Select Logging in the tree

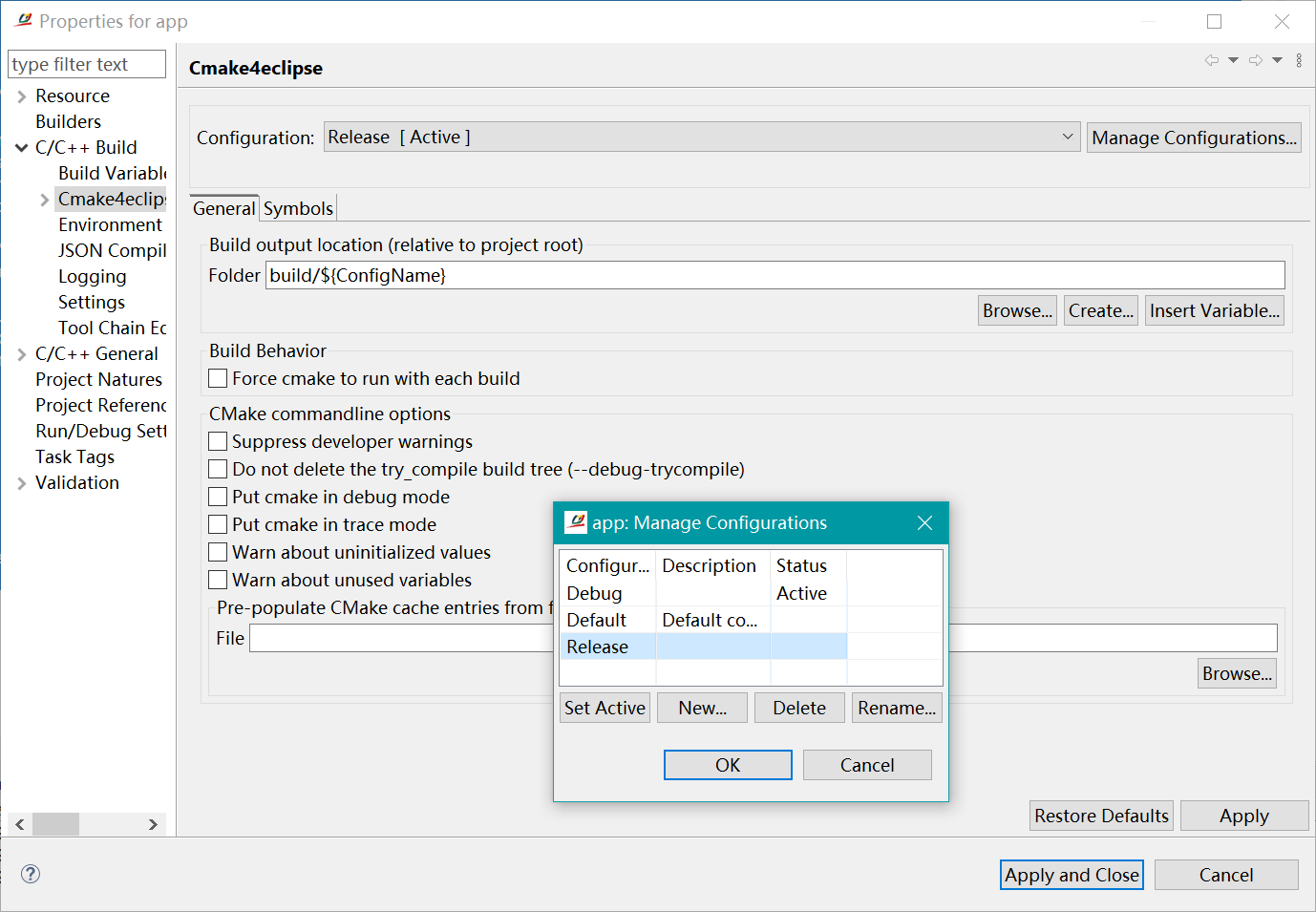pyautogui.click(x=92, y=276)
